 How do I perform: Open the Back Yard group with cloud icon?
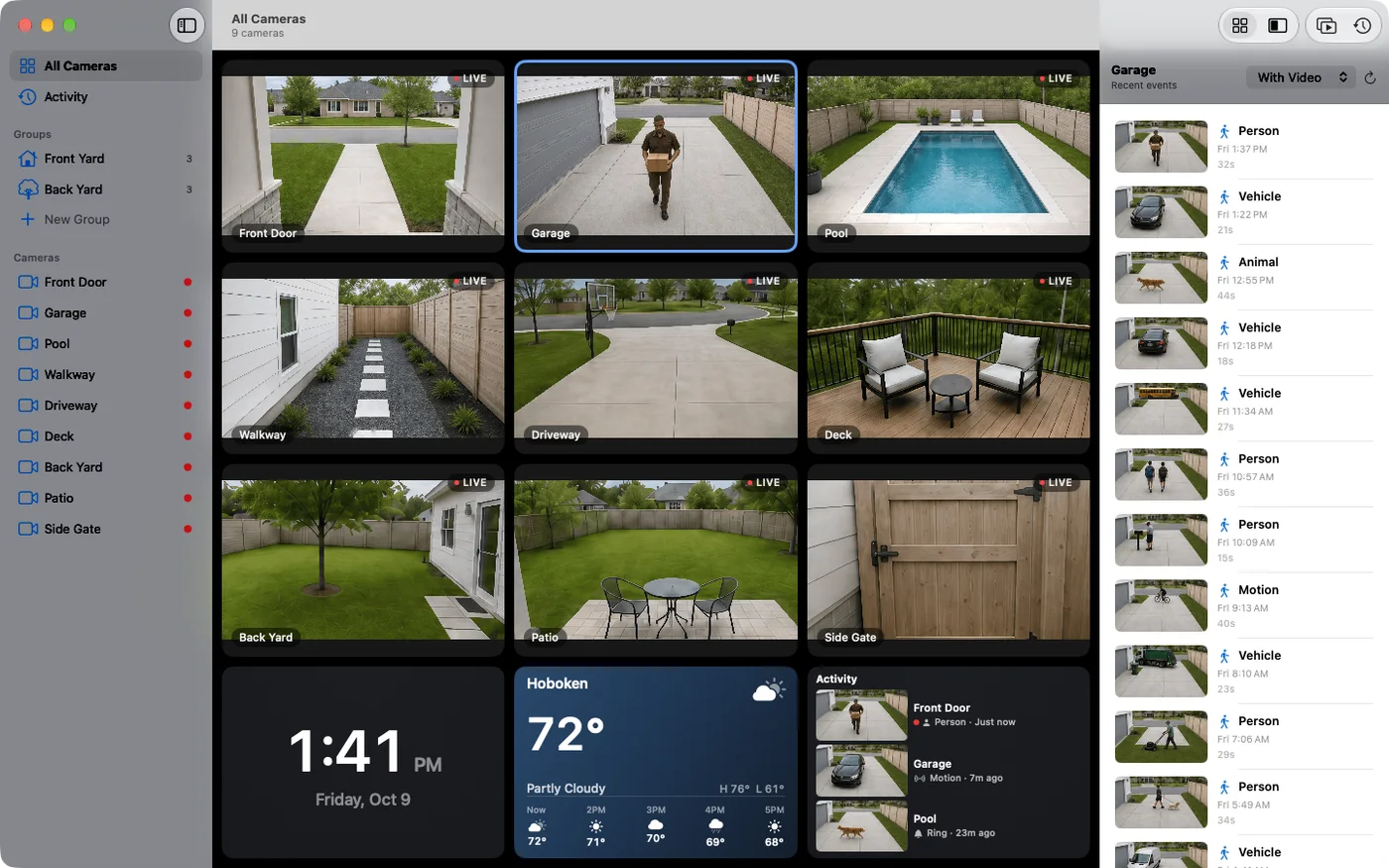[106, 189]
